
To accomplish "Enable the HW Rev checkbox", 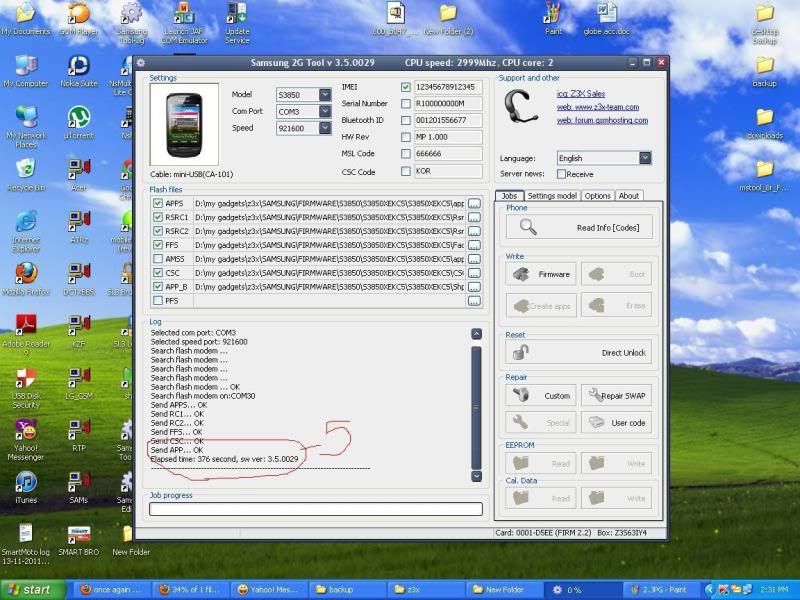I will click(406, 137).
